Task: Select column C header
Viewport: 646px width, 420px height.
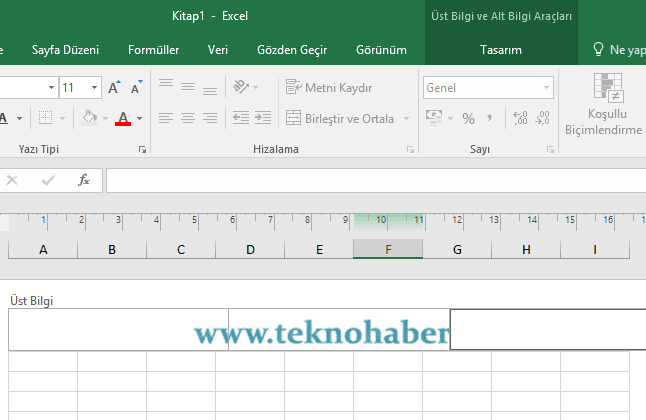Action: click(x=181, y=249)
